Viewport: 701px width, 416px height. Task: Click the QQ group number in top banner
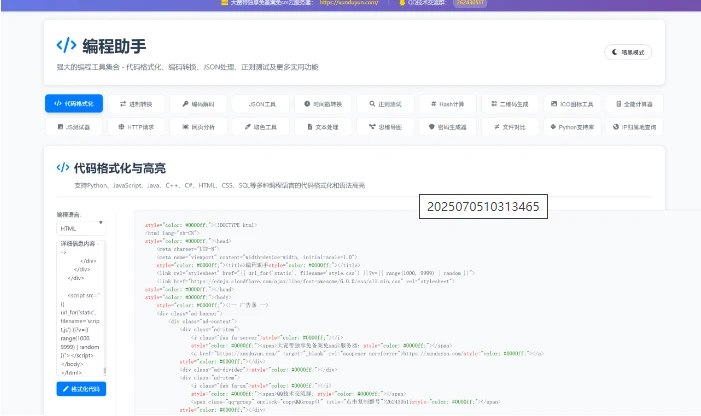(x=469, y=3)
